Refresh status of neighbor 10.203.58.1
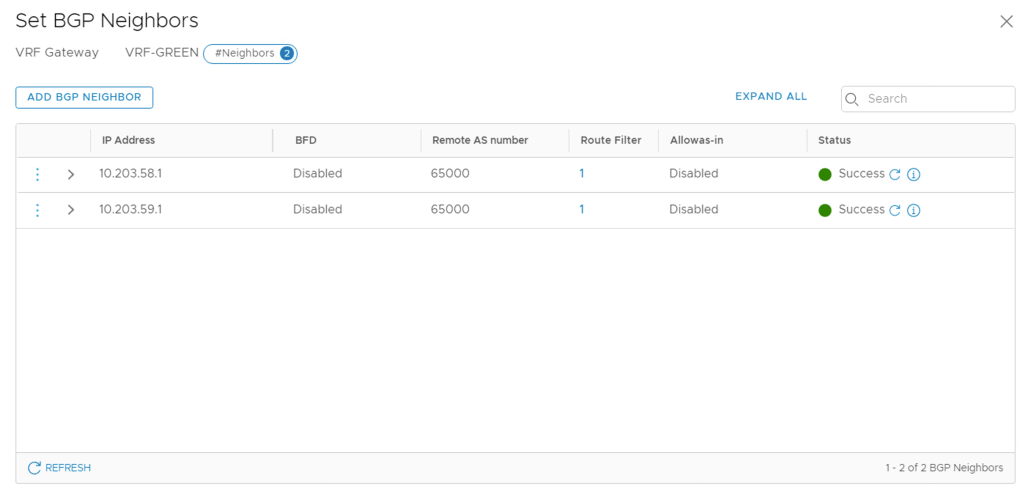 895,174
